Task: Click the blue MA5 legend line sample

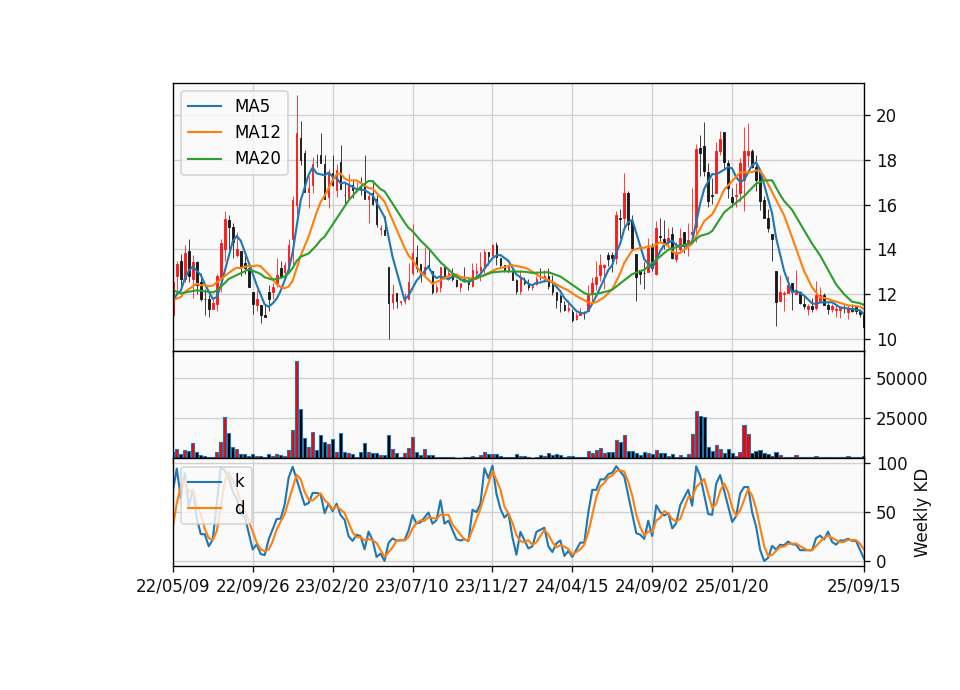Action: coord(204,106)
